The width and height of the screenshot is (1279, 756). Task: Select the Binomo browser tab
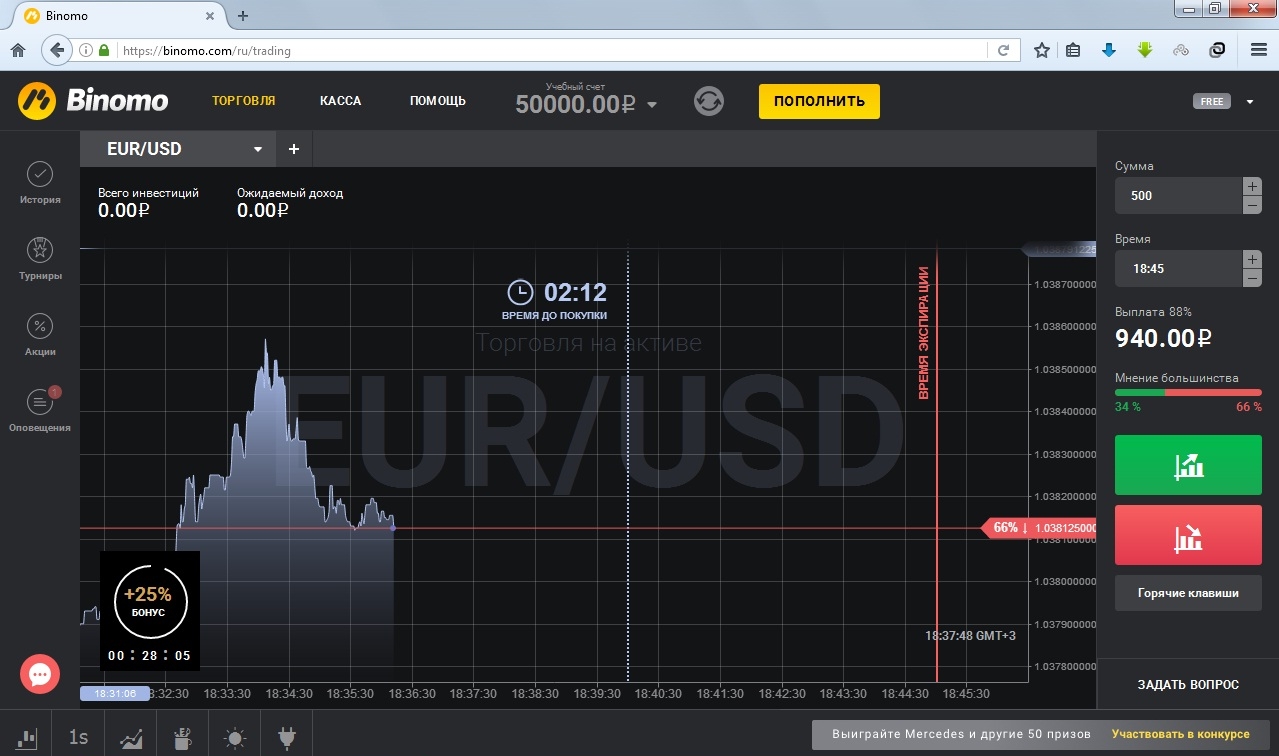tap(120, 16)
